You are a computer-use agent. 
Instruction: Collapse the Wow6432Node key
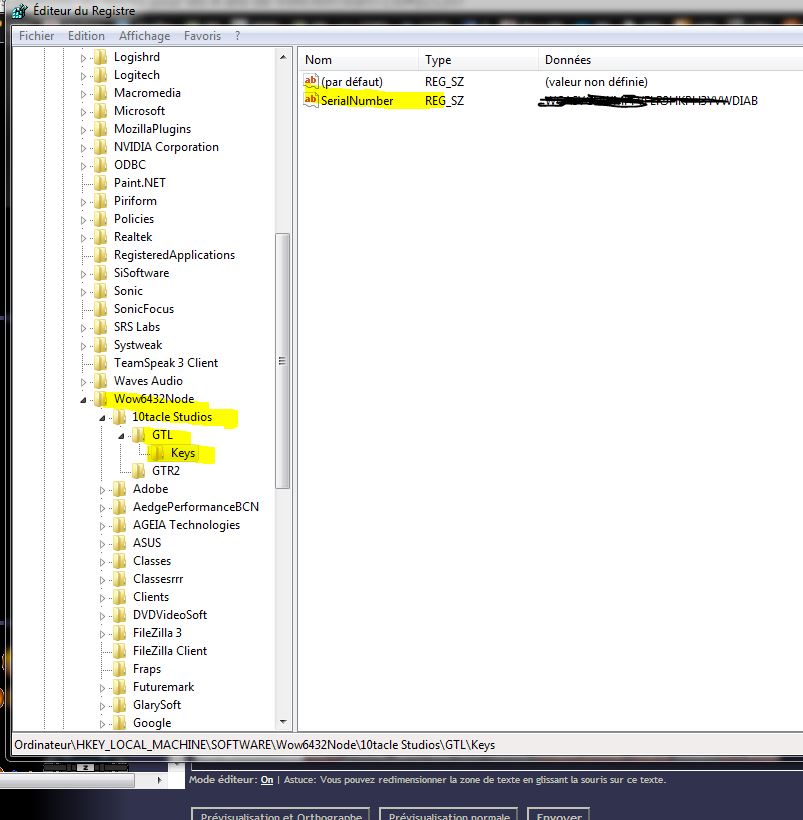(x=83, y=400)
